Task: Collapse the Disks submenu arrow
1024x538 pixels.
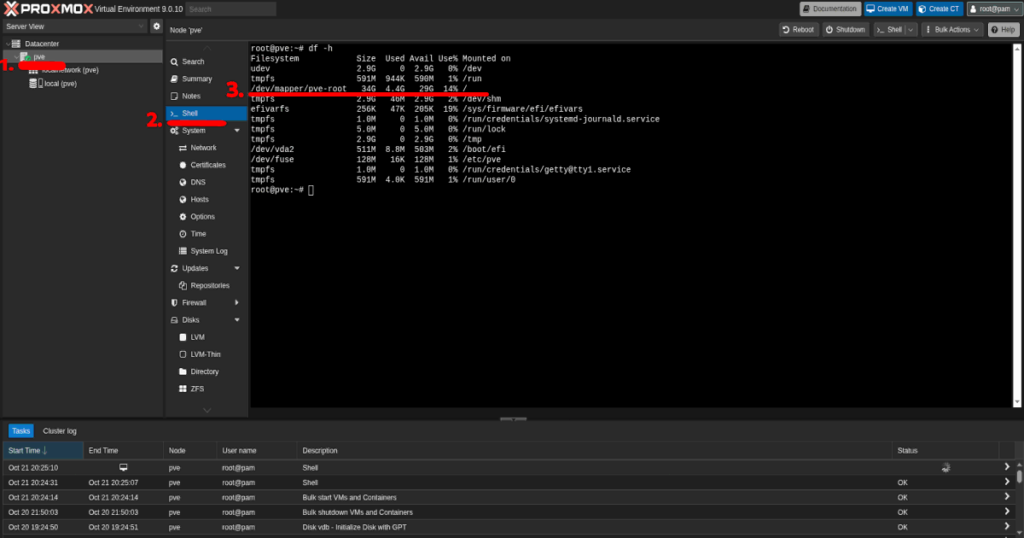Action: (x=237, y=320)
